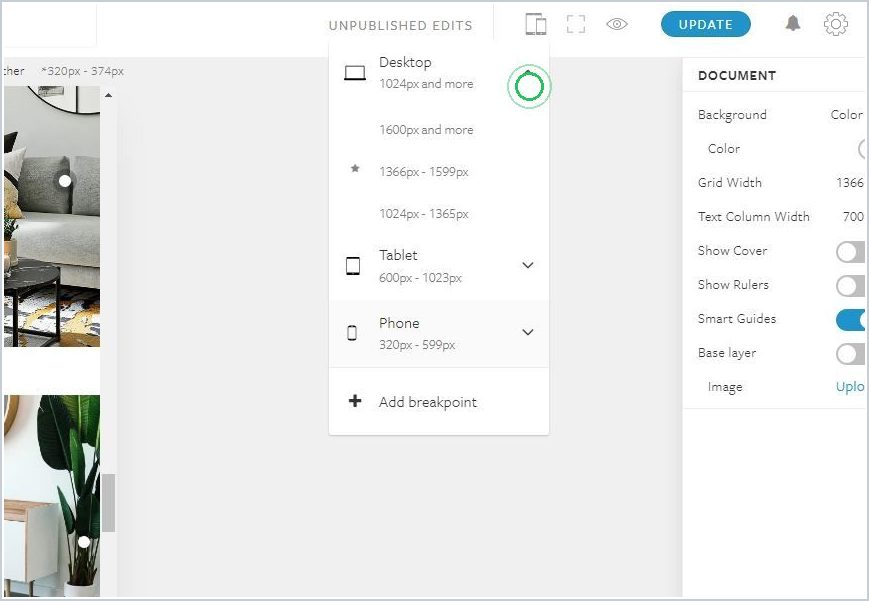This screenshot has width=869, height=601.
Task: Click the fullscreen frame icon
Action: (x=576, y=24)
